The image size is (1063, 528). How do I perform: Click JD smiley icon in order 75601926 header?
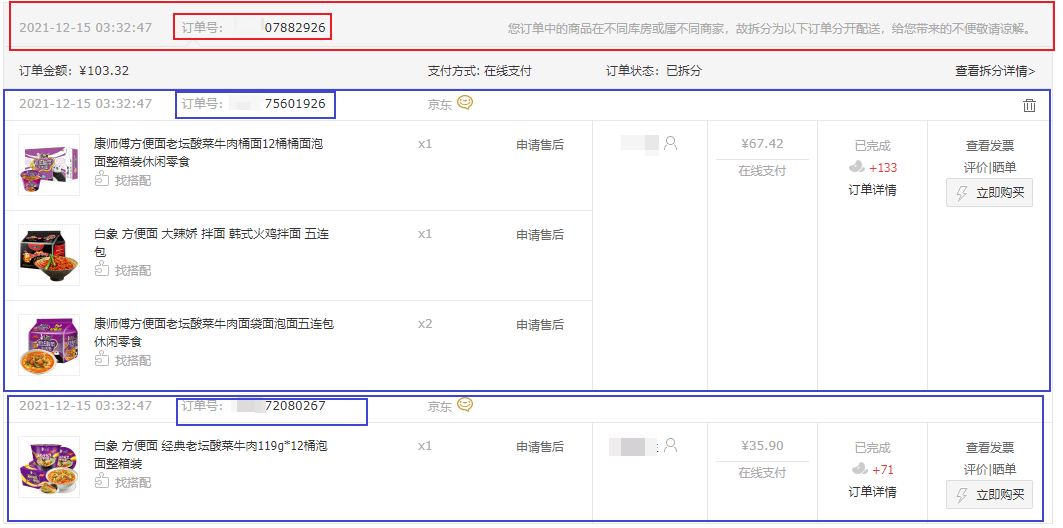[x=464, y=103]
